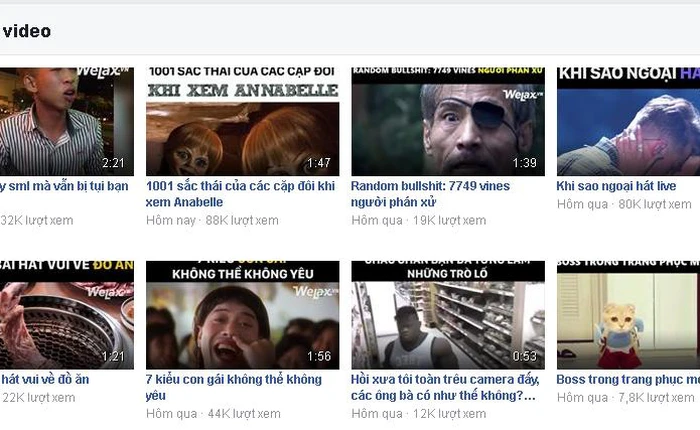
Task: Open 'Hồi xưa tôi toàn trêu camera' title
Action: [445, 387]
